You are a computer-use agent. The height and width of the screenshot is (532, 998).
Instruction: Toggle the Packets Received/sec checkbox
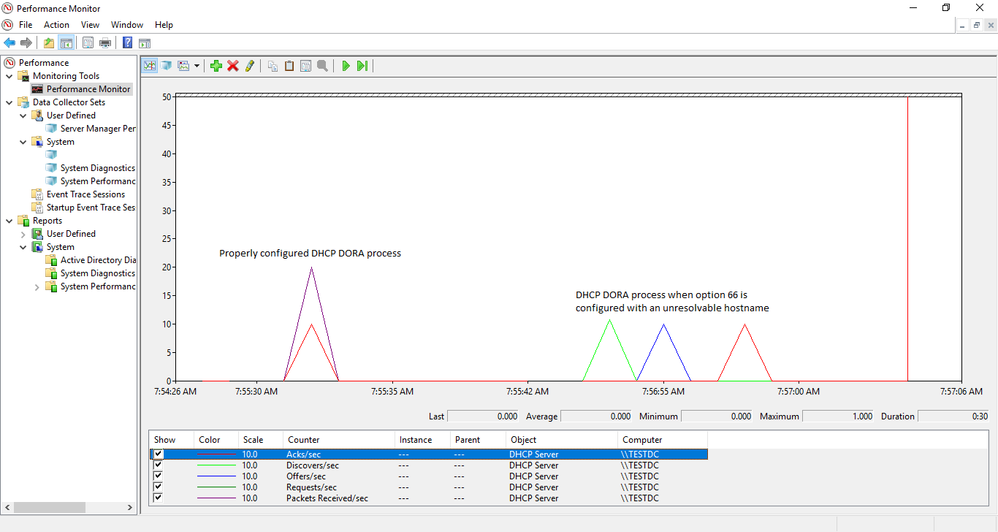coord(158,498)
